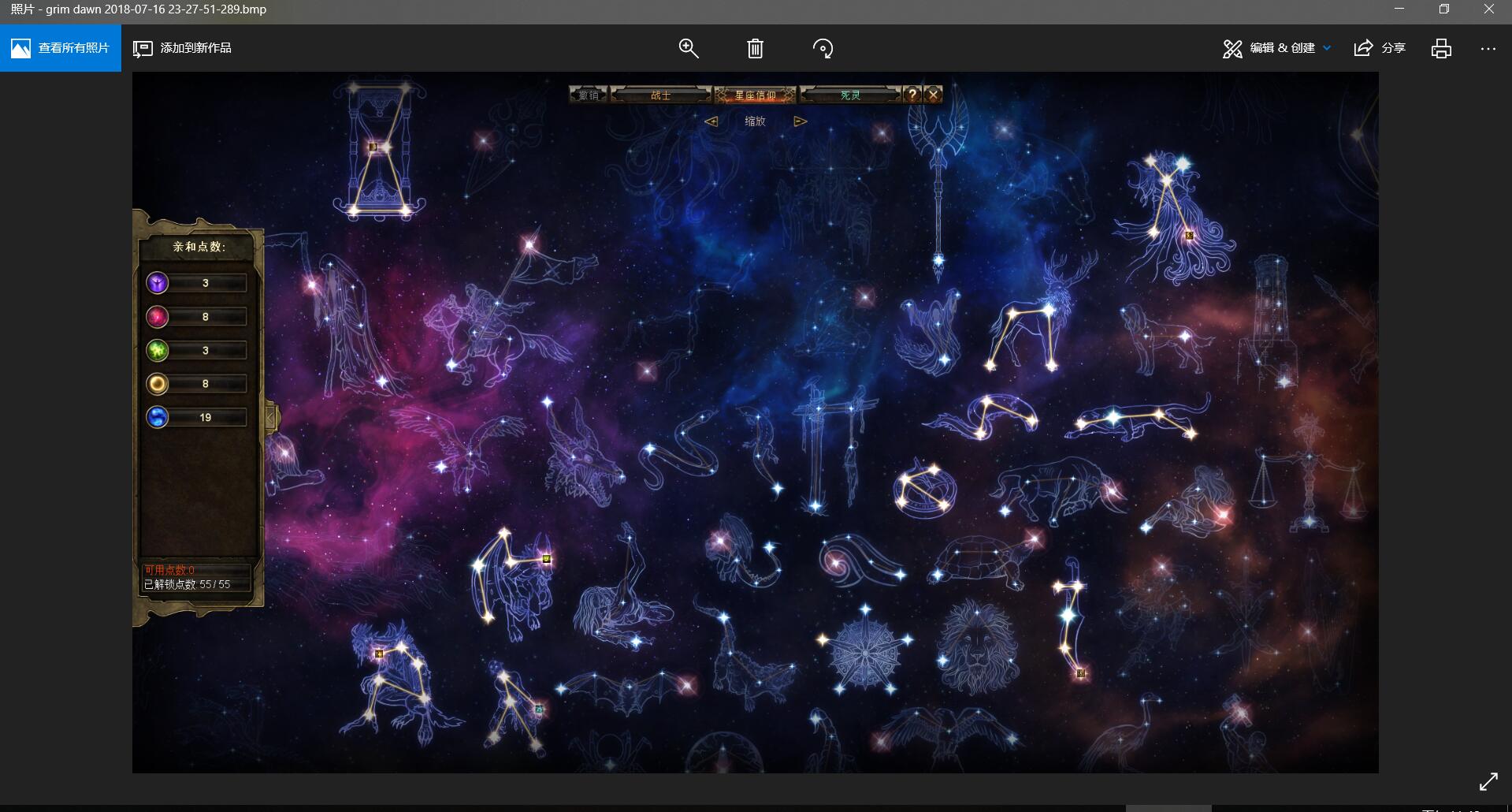Open the three-dot more options menu

[1488, 48]
